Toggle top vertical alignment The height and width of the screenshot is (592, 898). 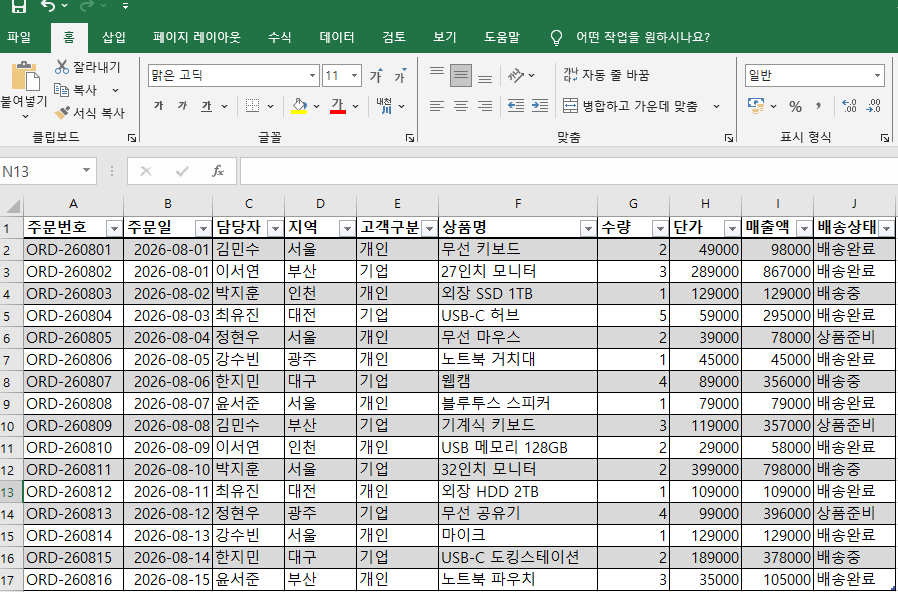point(437,72)
